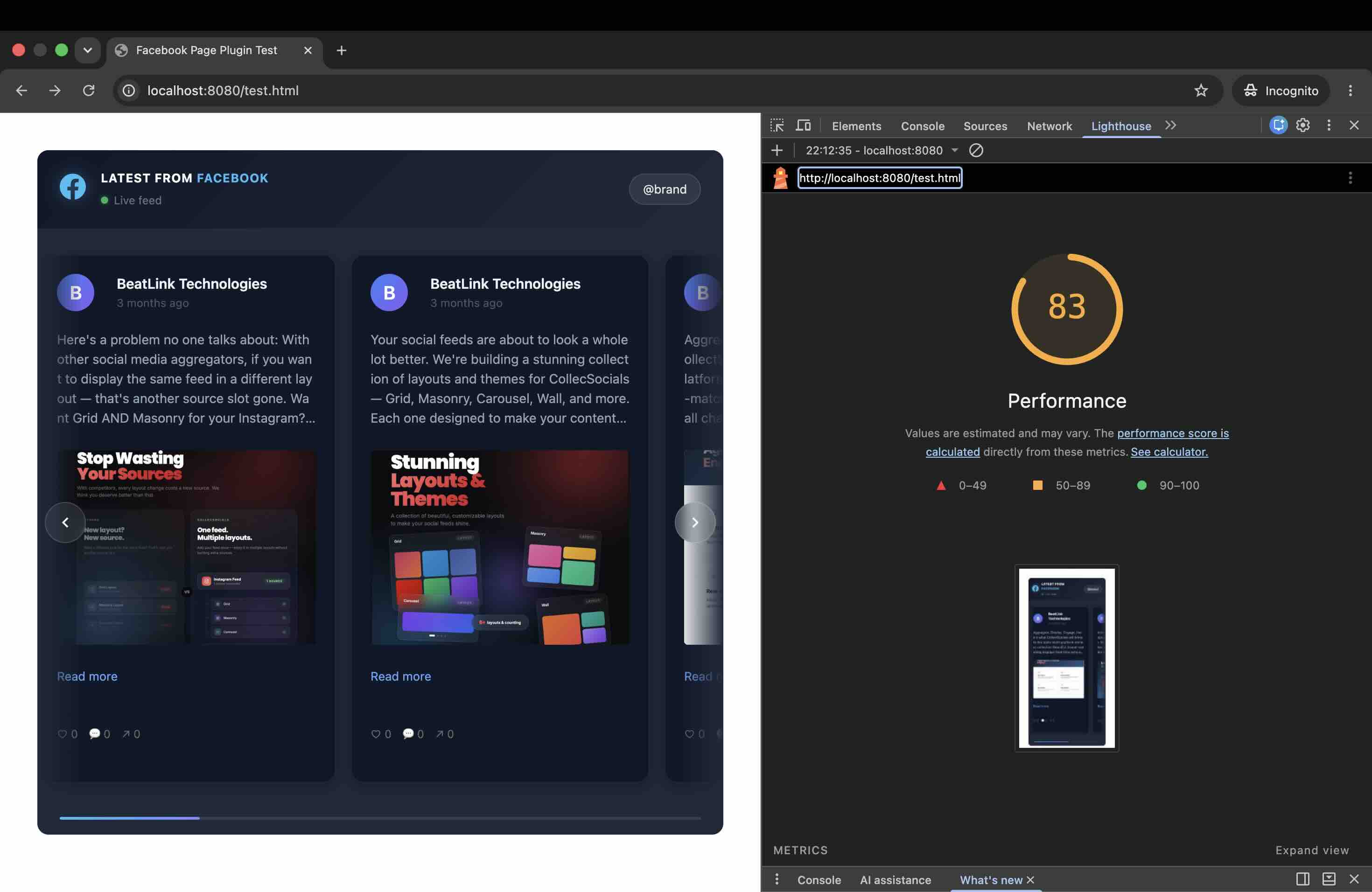Open the Console tab
Image resolution: width=1372 pixels, height=892 pixels.
(922, 125)
